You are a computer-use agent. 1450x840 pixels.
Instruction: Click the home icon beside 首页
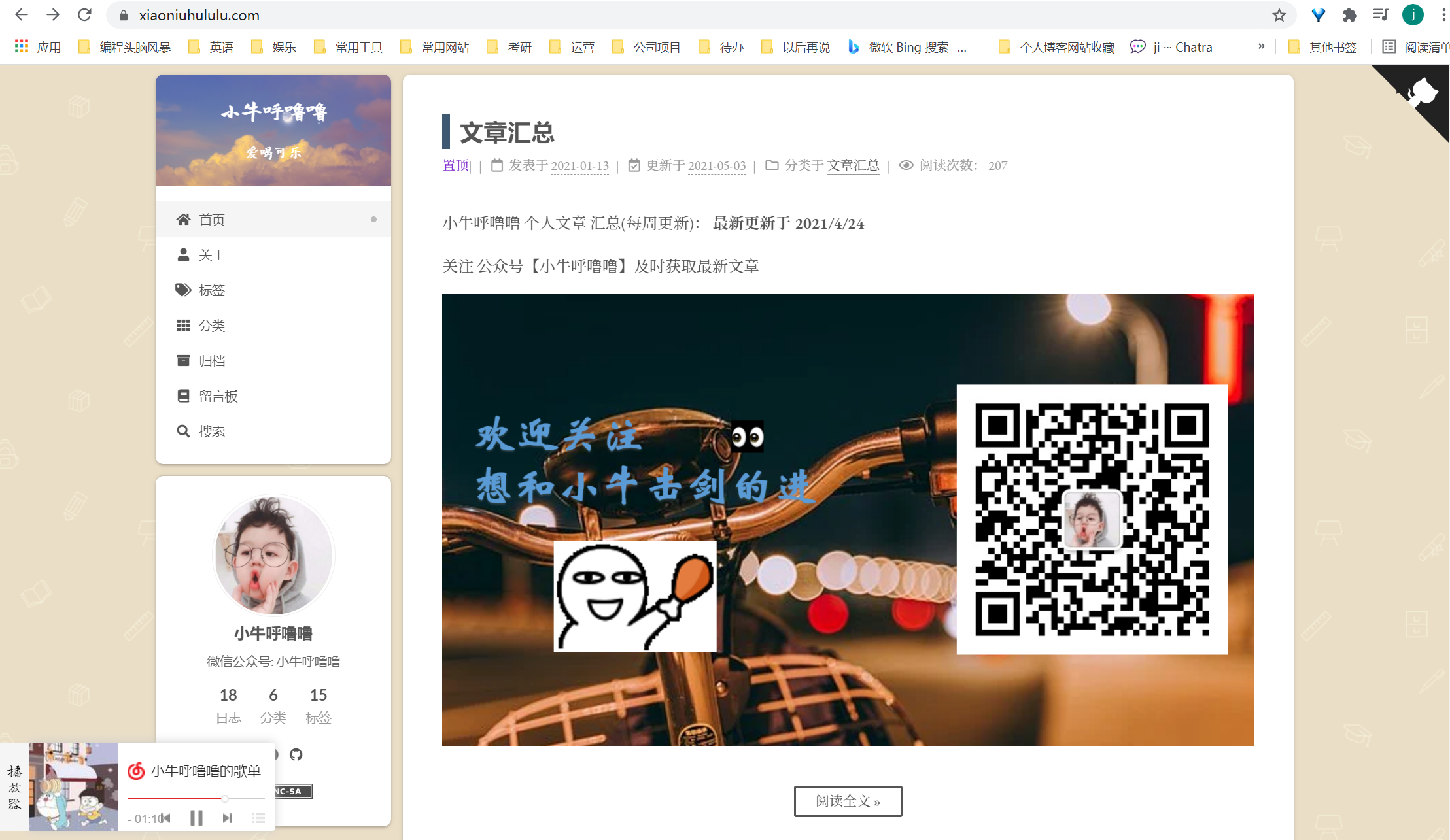click(183, 220)
